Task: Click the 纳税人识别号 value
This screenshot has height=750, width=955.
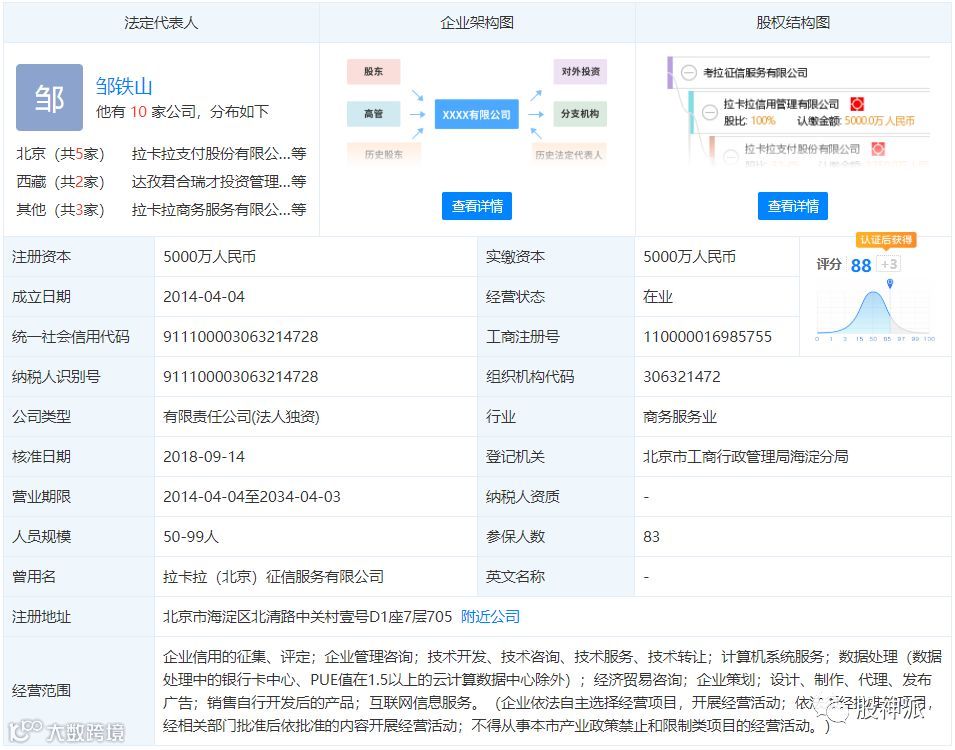Action: [x=241, y=377]
